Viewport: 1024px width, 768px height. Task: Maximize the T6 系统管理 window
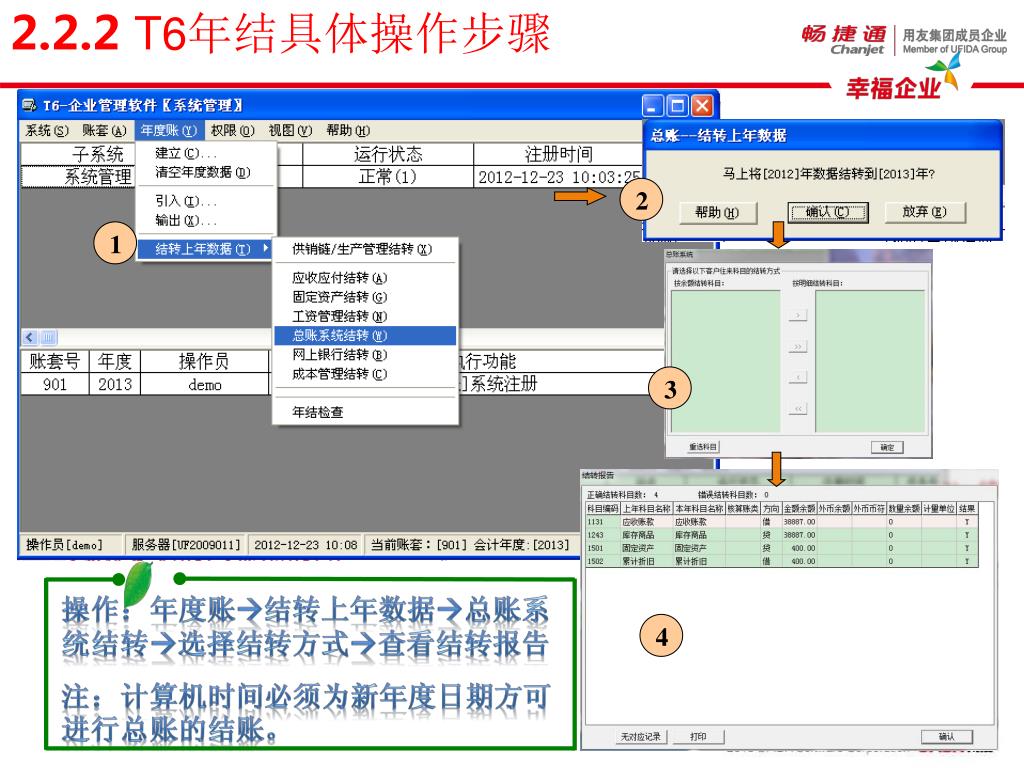tap(677, 106)
